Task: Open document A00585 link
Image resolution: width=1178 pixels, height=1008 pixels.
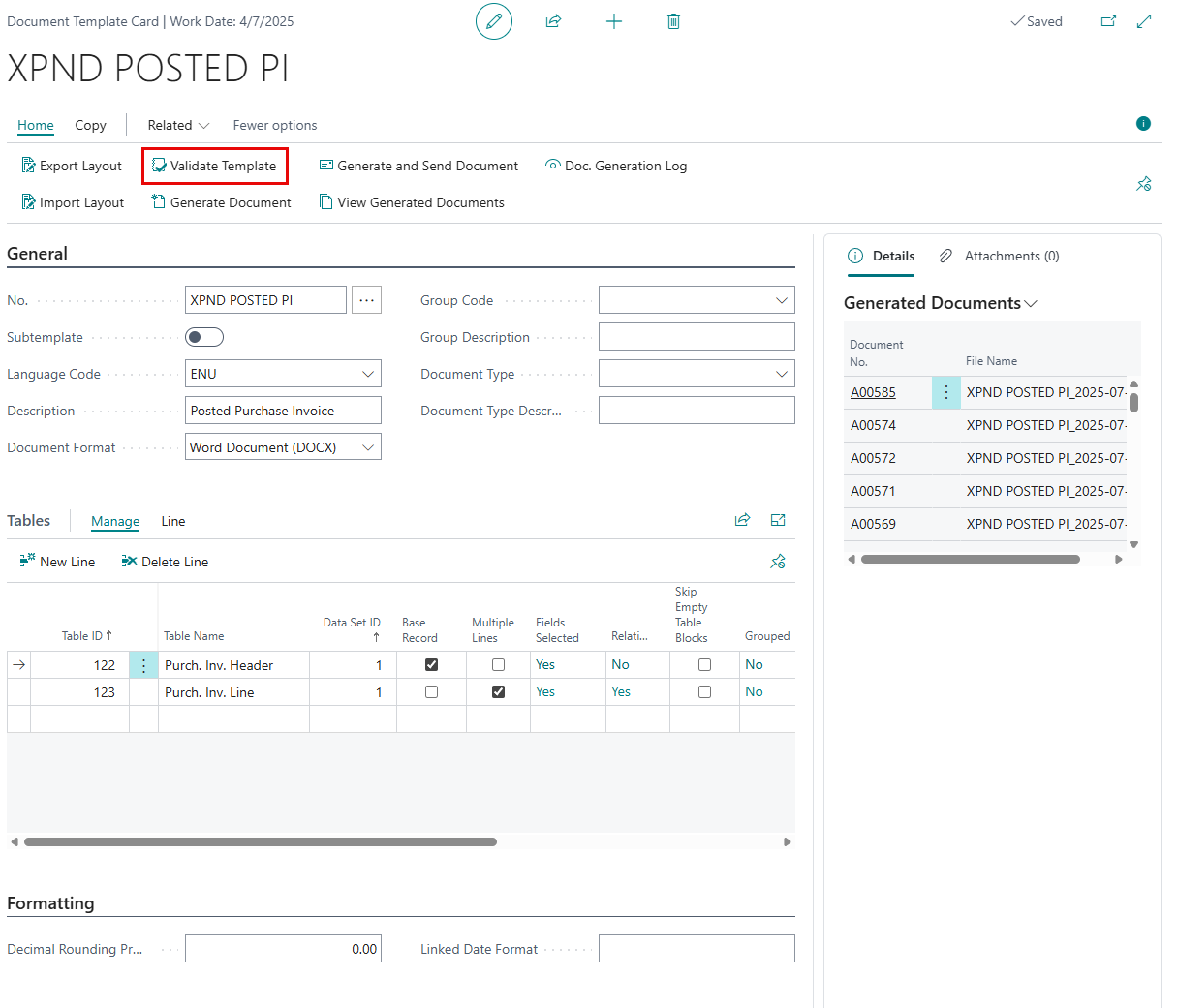Action: [873, 392]
